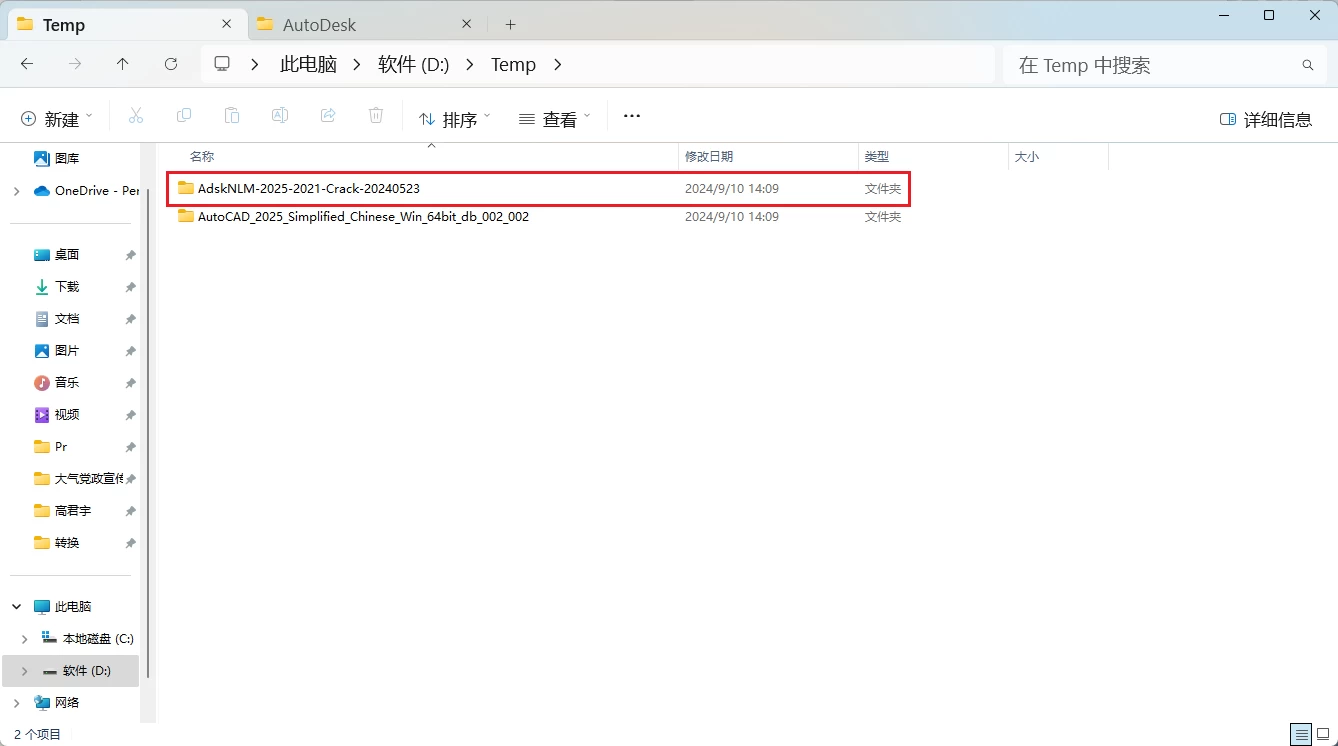
Task: Go up one folder level
Action: pyautogui.click(x=123, y=64)
